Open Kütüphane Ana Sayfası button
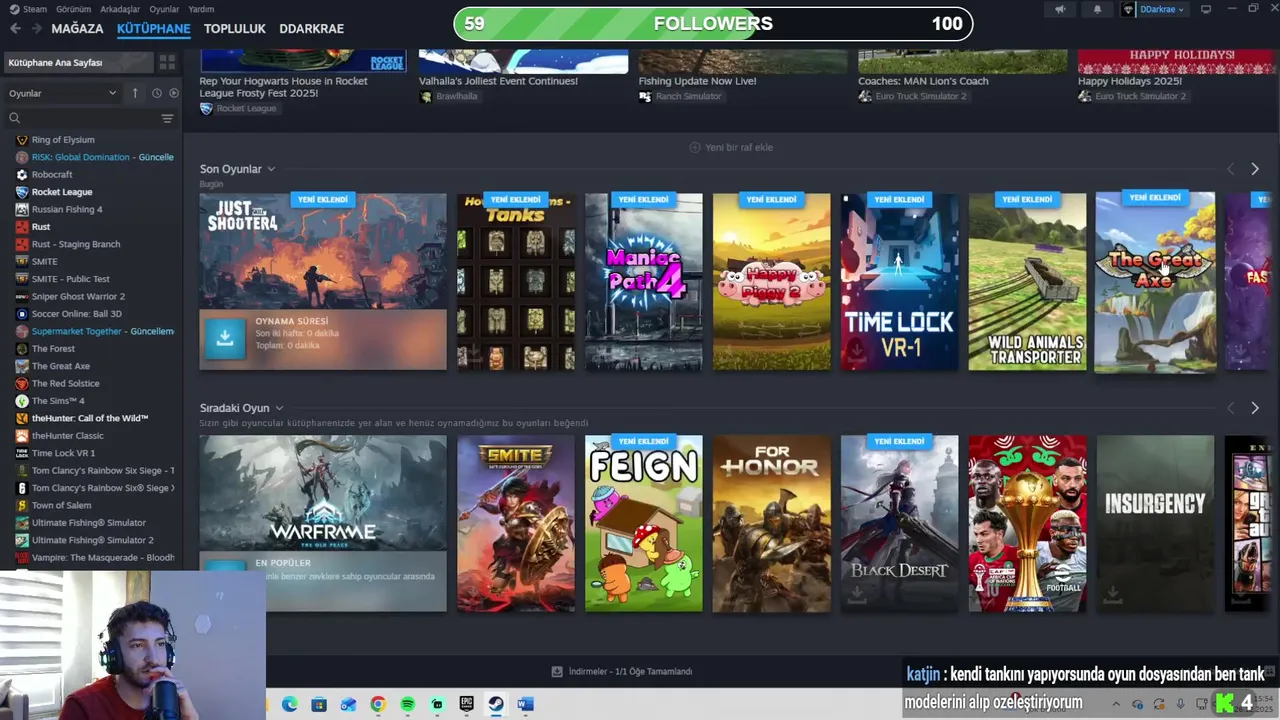1280x720 pixels. pyautogui.click(x=80, y=62)
